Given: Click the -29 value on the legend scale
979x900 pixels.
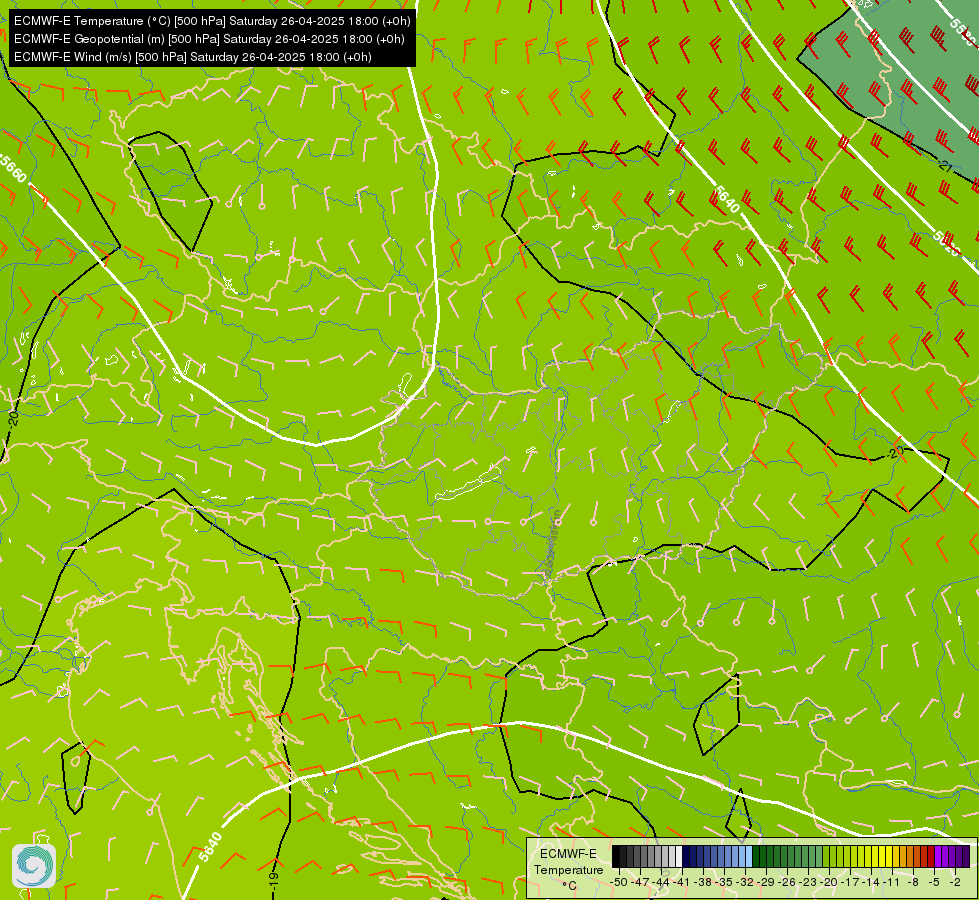Looking at the screenshot, I should [x=766, y=882].
